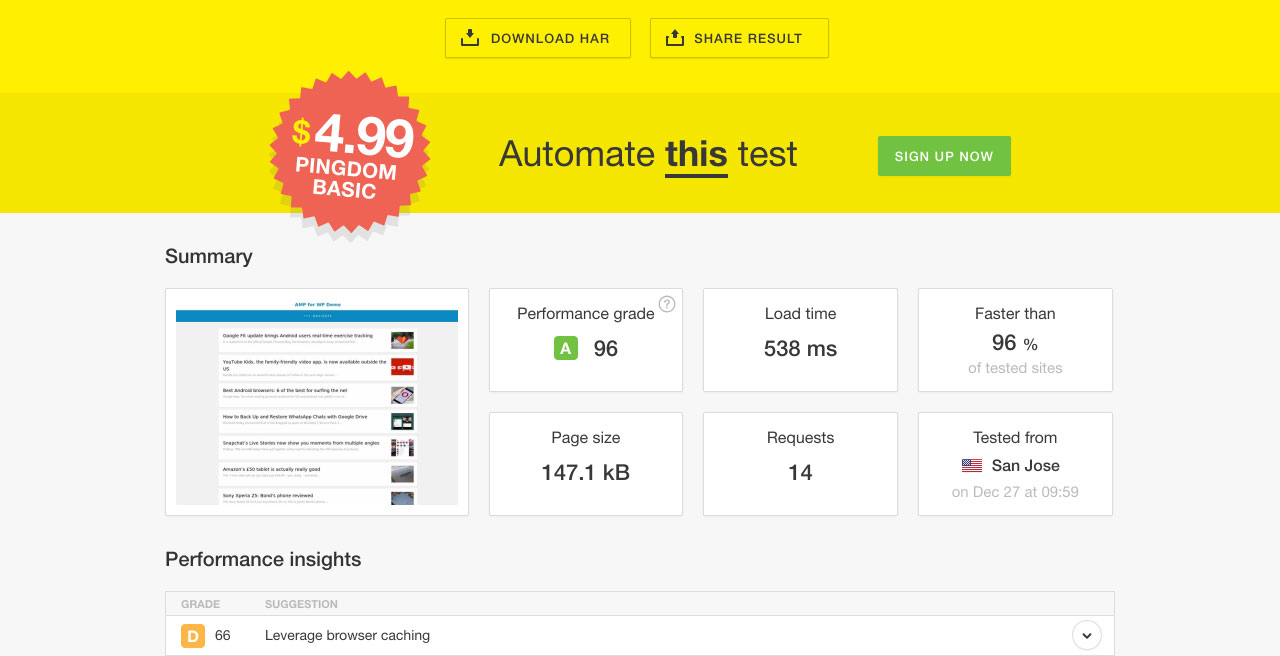Click the Performance grade score 96
1280x656 pixels.
point(605,348)
